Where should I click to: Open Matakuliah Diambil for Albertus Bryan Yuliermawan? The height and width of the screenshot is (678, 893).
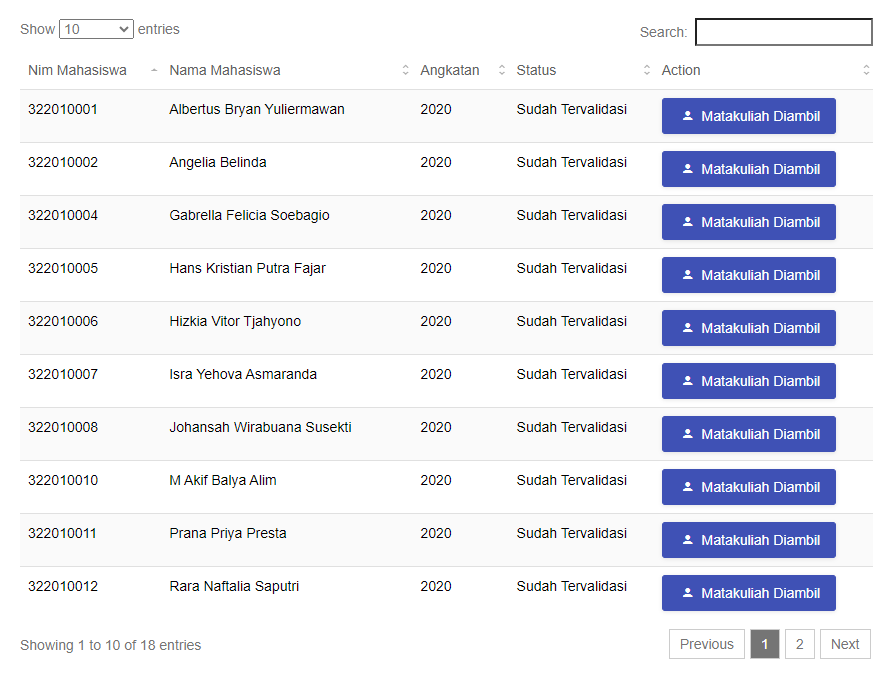[749, 116]
